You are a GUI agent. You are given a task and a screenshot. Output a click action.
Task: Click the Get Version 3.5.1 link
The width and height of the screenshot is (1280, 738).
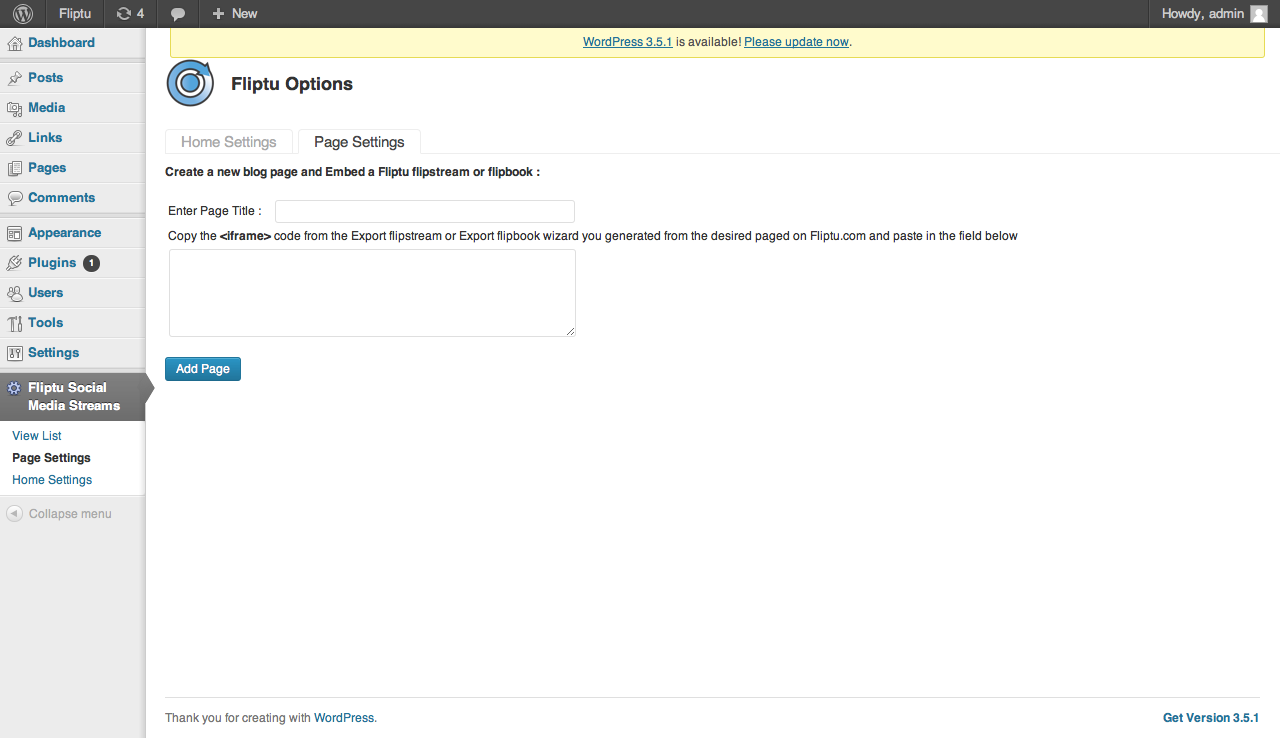coord(1210,718)
